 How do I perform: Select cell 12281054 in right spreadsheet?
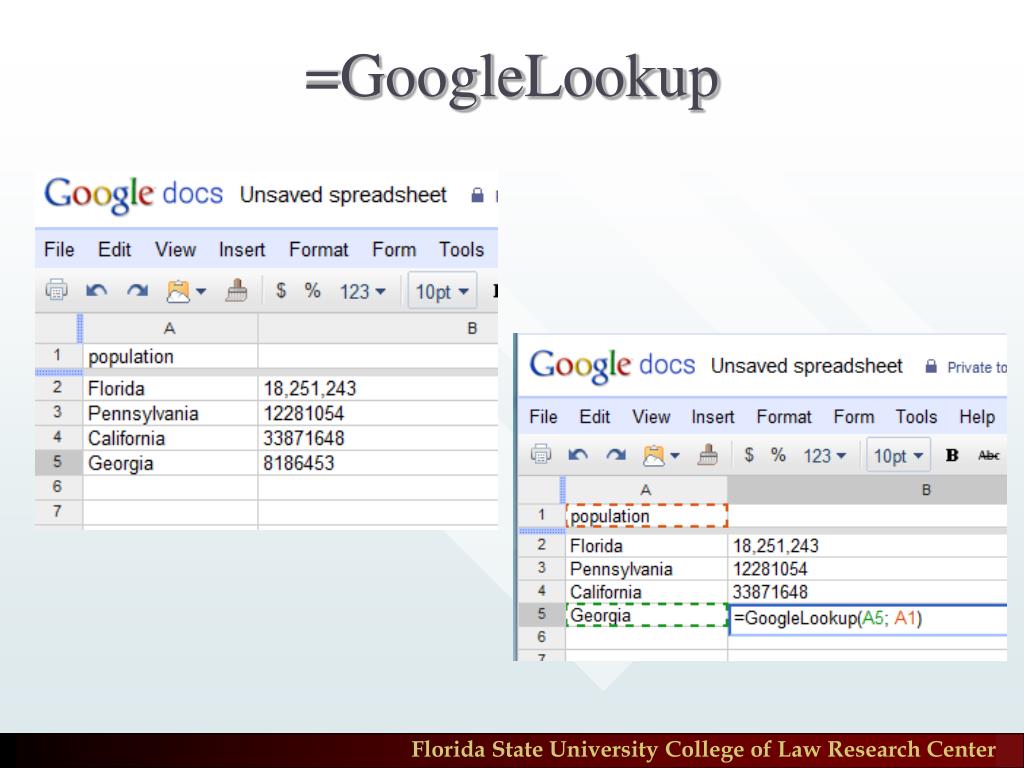(x=867, y=569)
